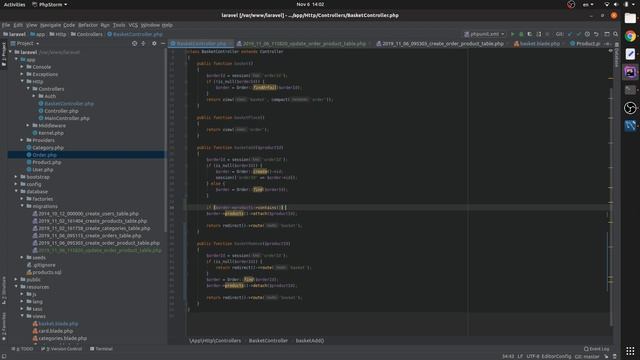Open Event Log tool window

click(x=596, y=349)
